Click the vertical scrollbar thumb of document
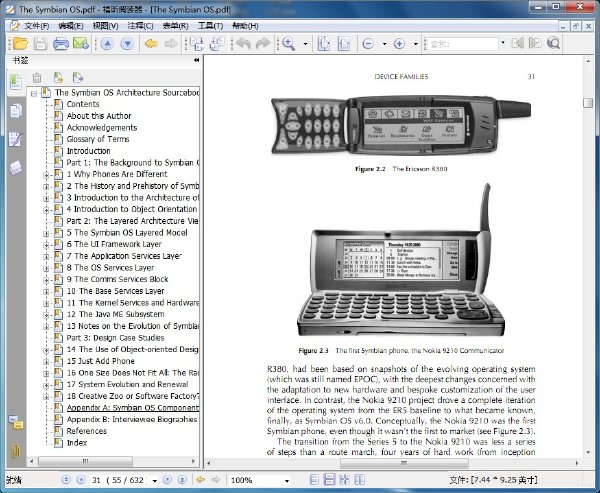 point(588,103)
